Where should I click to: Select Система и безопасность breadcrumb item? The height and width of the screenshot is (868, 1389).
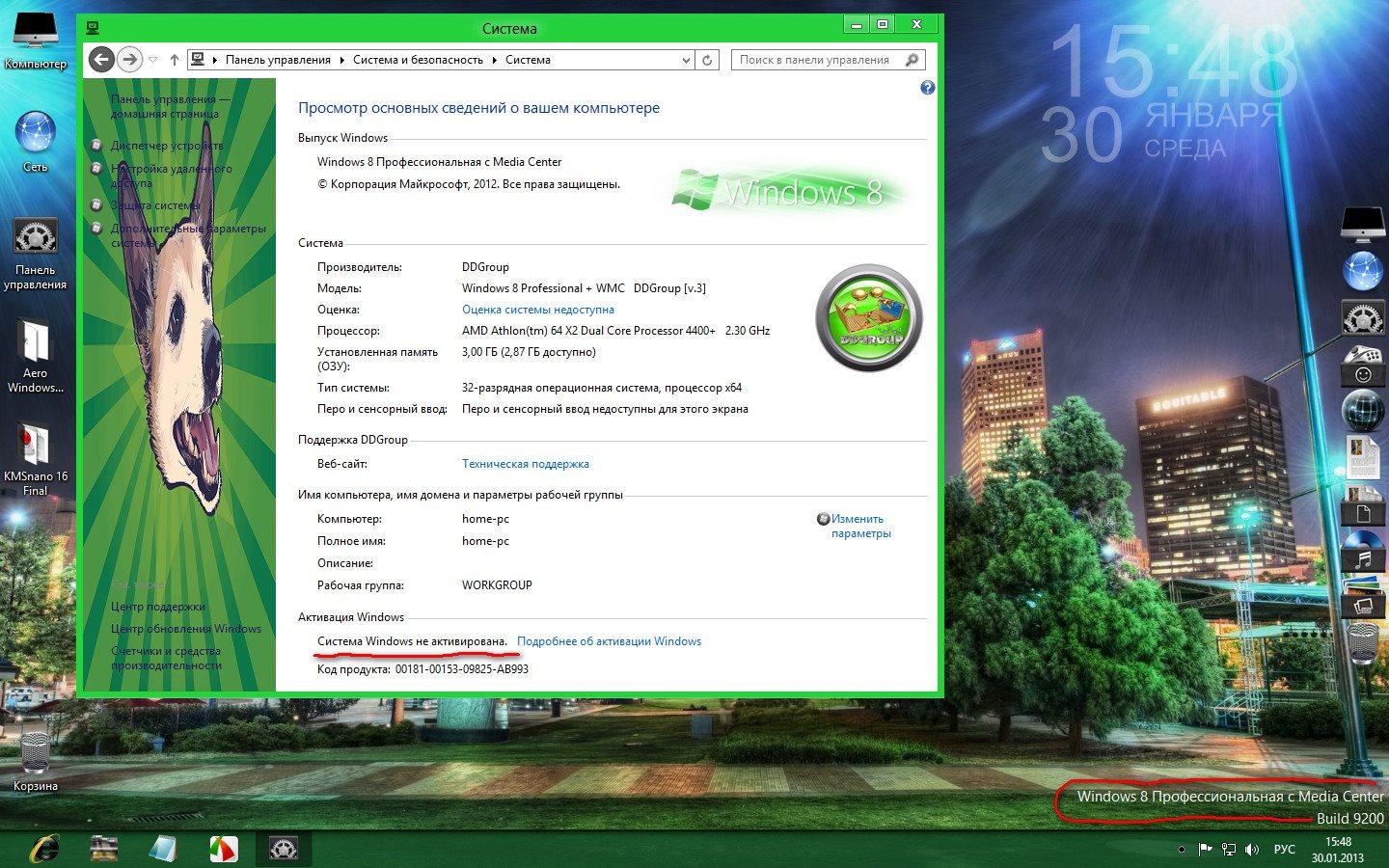pos(418,60)
